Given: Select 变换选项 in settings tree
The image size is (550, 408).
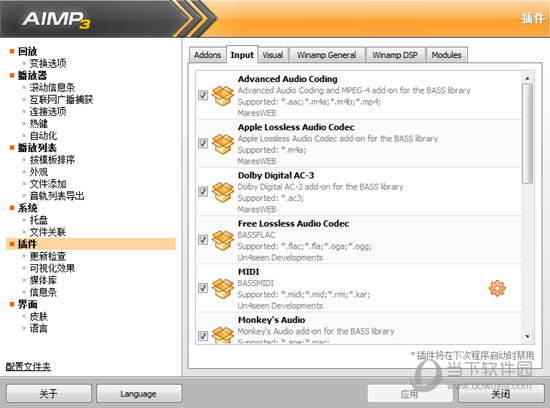Looking at the screenshot, I should tap(48, 63).
